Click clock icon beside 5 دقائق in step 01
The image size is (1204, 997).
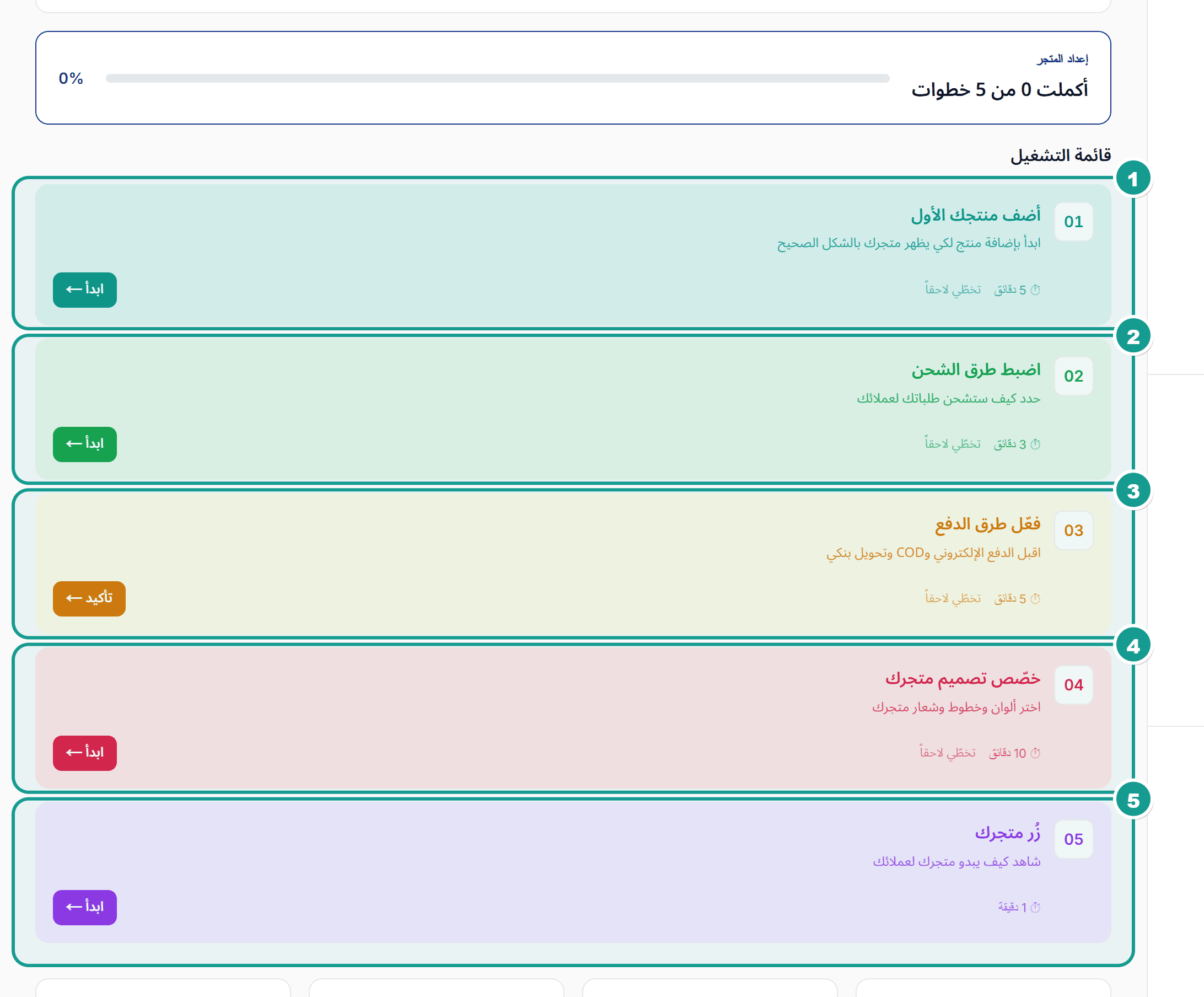(1035, 290)
